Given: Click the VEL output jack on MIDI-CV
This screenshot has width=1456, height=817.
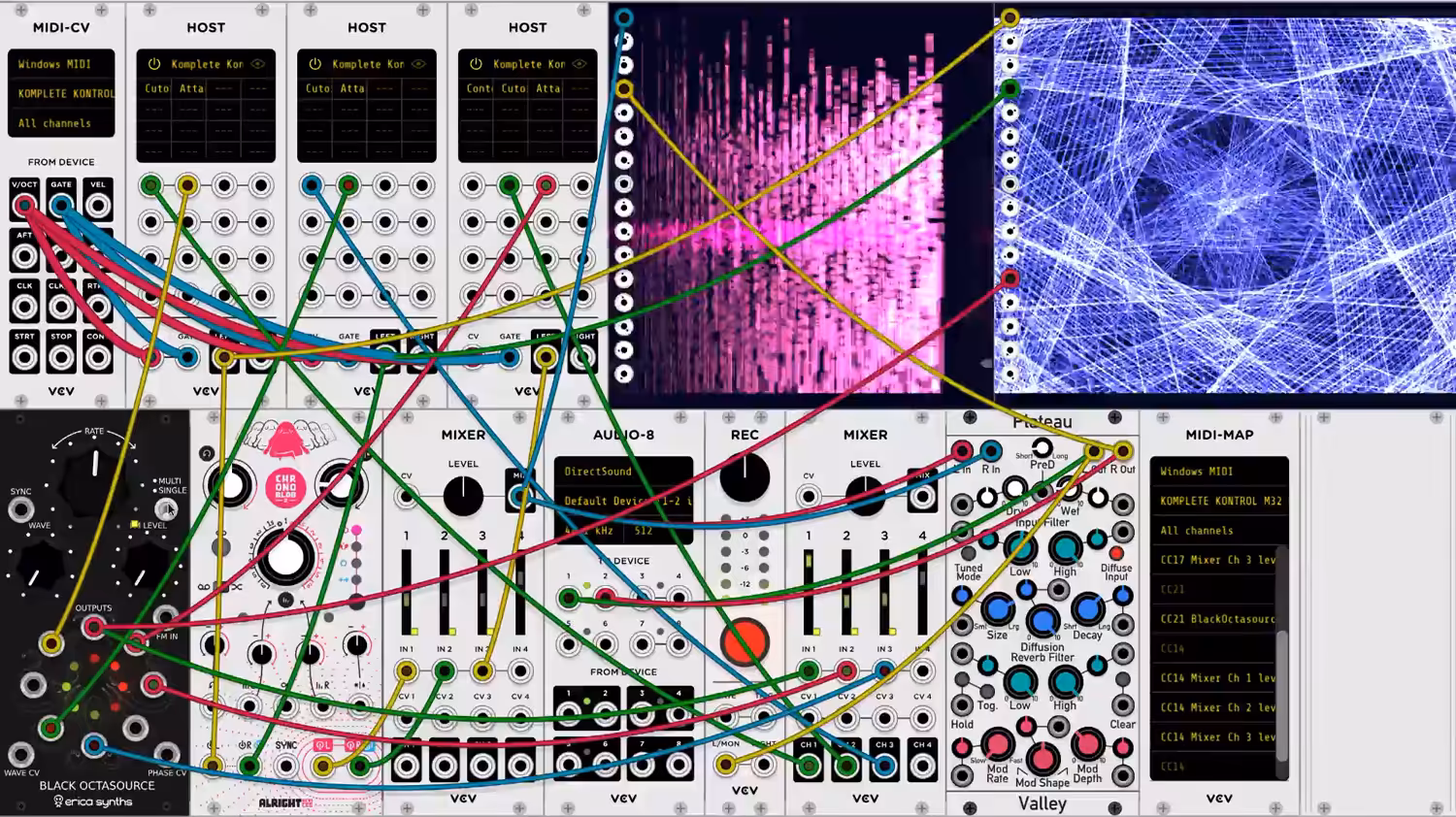Looking at the screenshot, I should (x=97, y=206).
